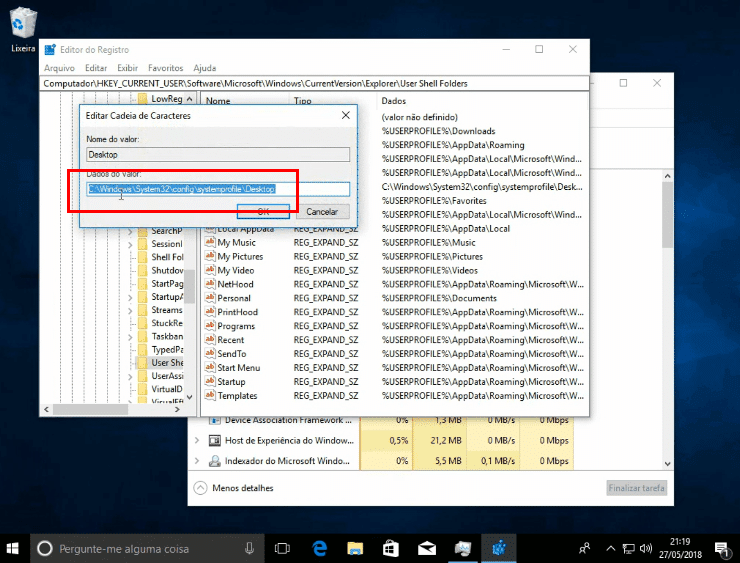740x563 pixels.
Task: Click the Indexador do Microsoft process icon
Action: tap(215, 461)
